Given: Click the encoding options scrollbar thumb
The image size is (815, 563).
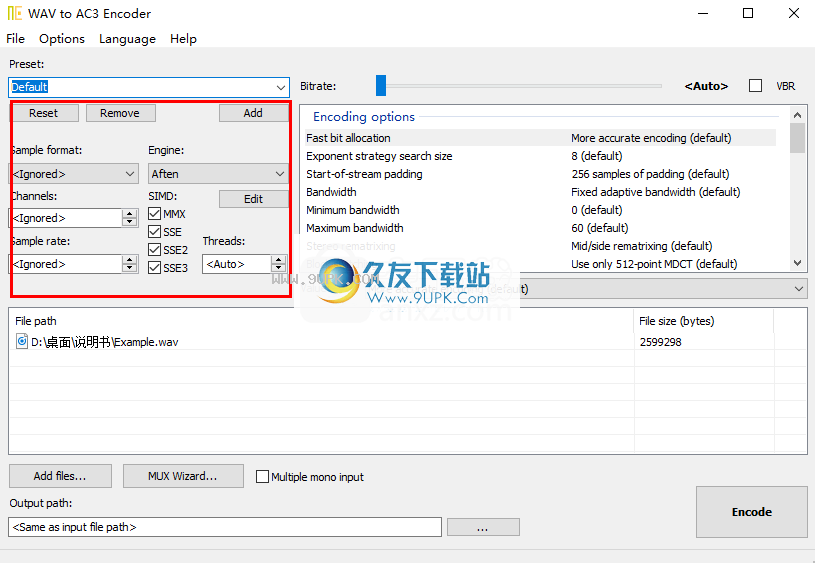Looking at the screenshot, I should (798, 138).
